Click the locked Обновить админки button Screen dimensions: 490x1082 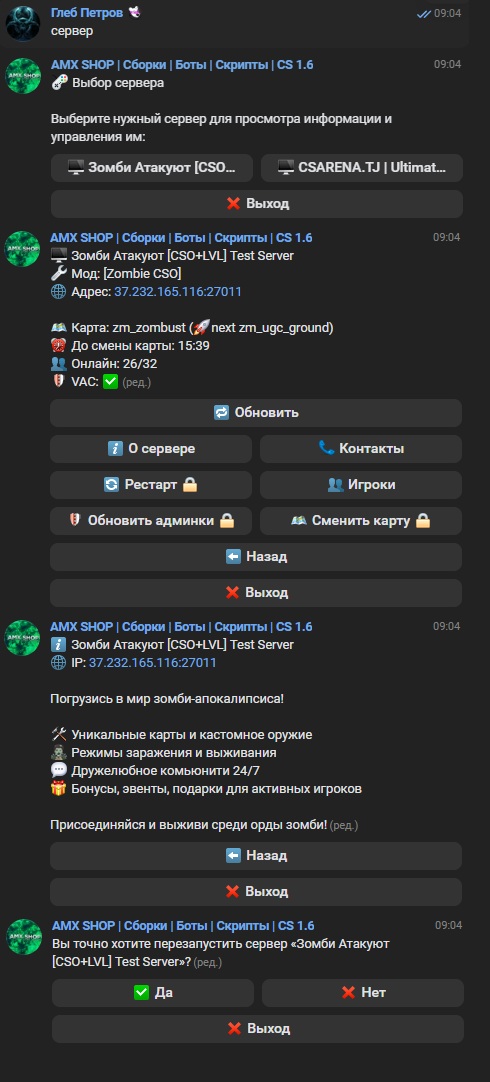[151, 521]
